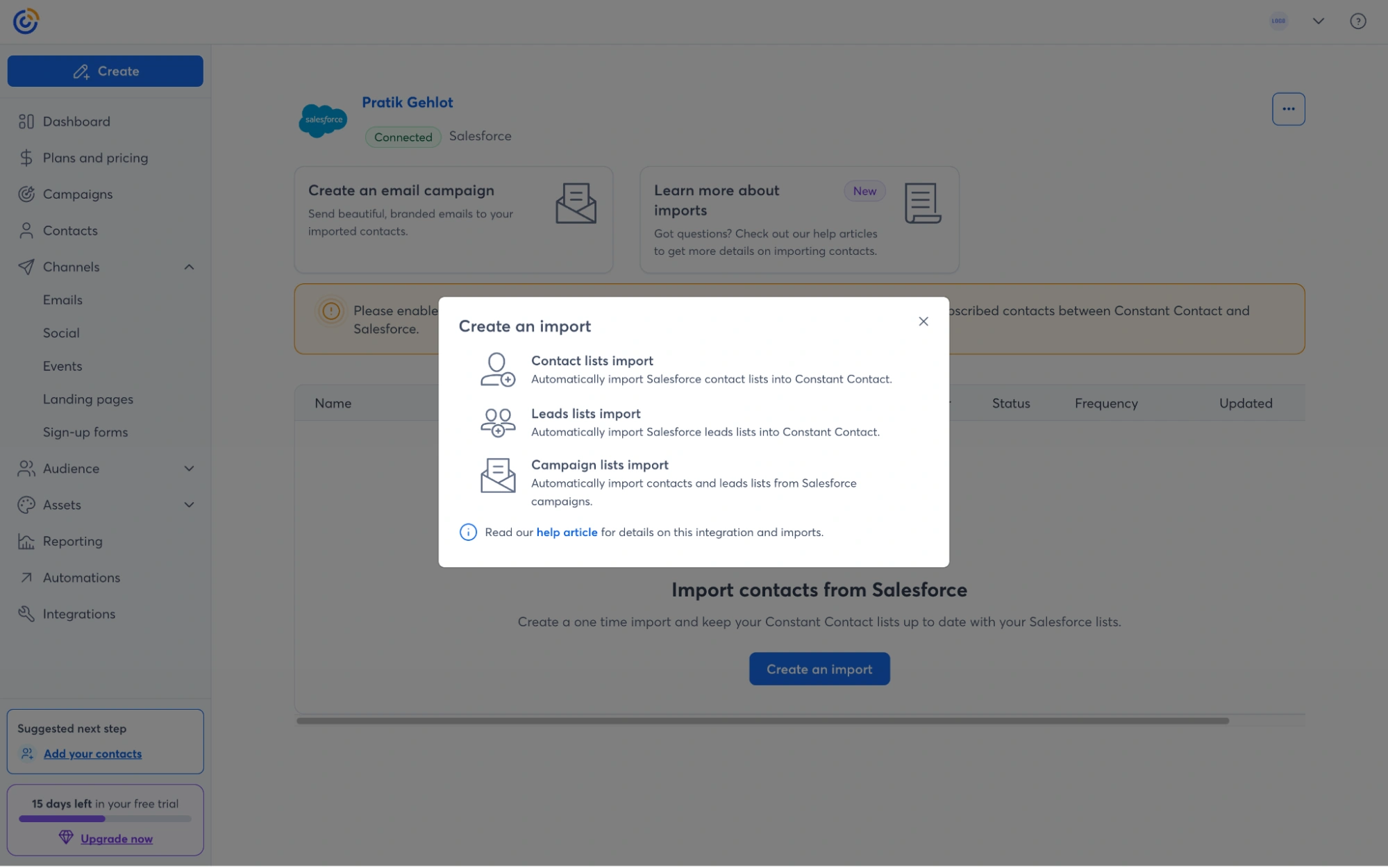This screenshot has height=868, width=1388.
Task: Select the Campaigns sidebar icon
Action: 26,194
